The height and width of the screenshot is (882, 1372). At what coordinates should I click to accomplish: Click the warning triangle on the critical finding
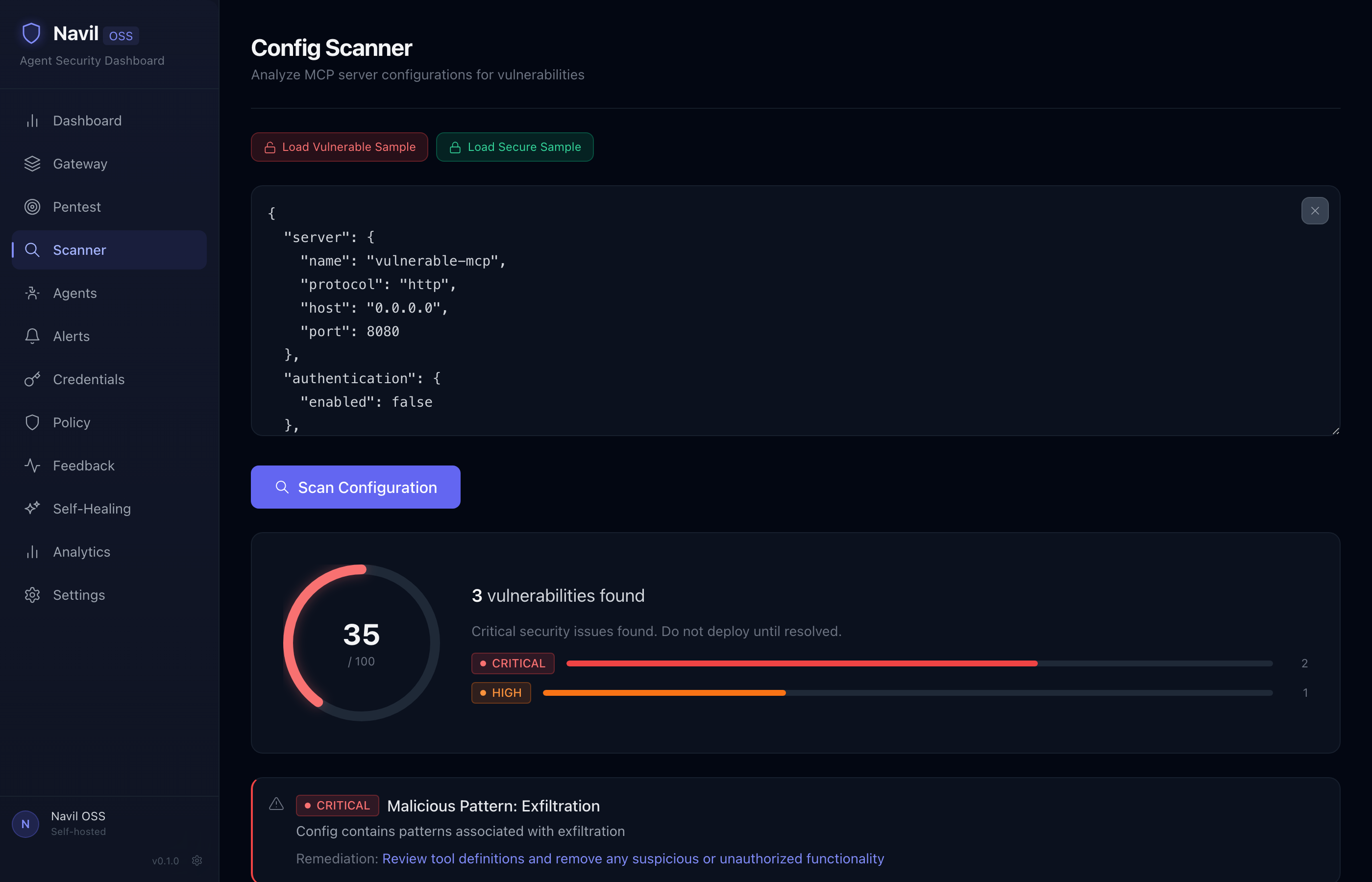click(276, 804)
